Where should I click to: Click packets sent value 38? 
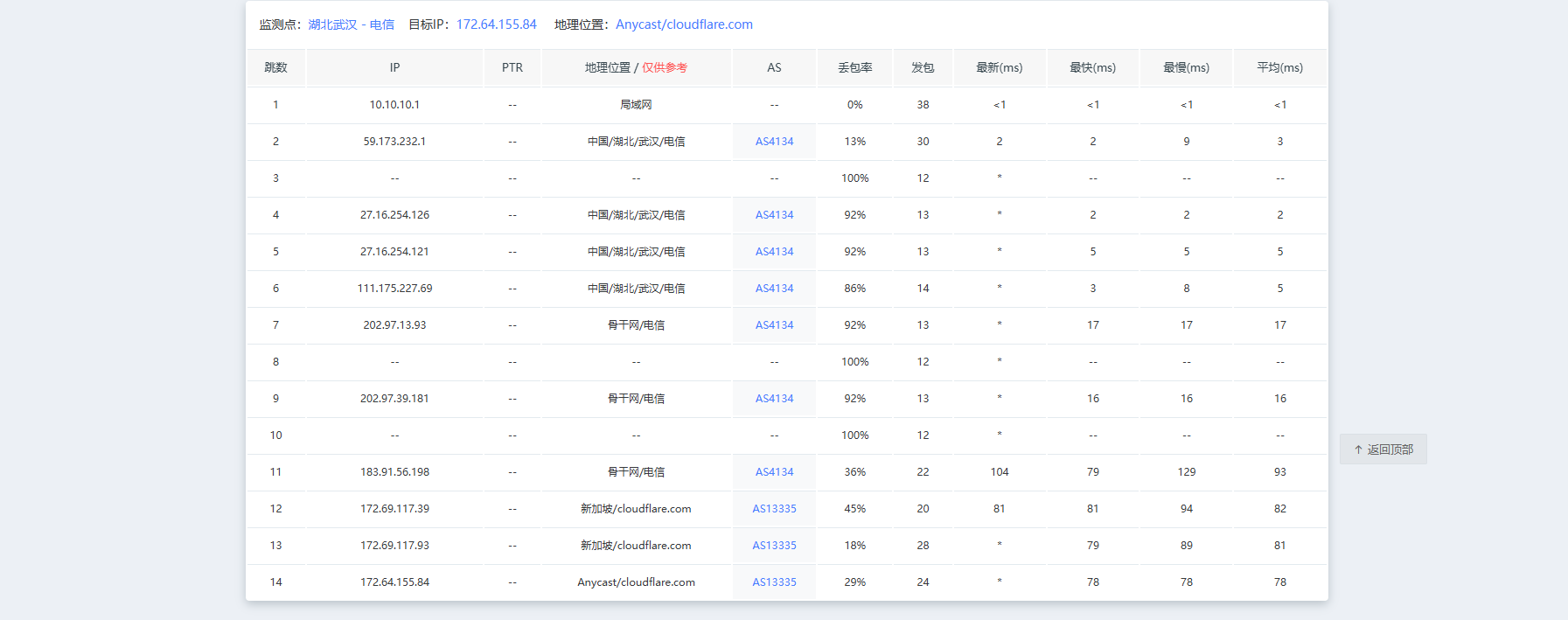pyautogui.click(x=923, y=105)
